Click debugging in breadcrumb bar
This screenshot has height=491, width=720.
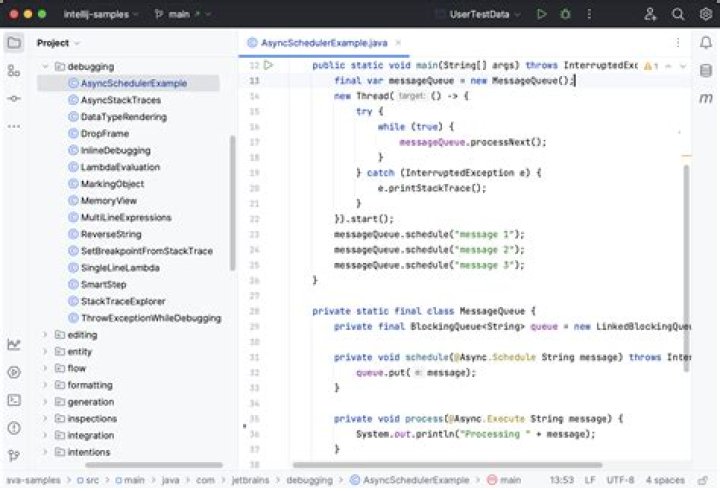(309, 480)
